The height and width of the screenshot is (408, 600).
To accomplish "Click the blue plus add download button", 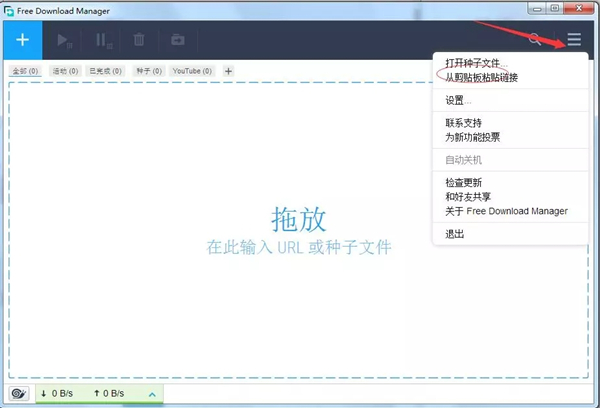I will click(23, 40).
